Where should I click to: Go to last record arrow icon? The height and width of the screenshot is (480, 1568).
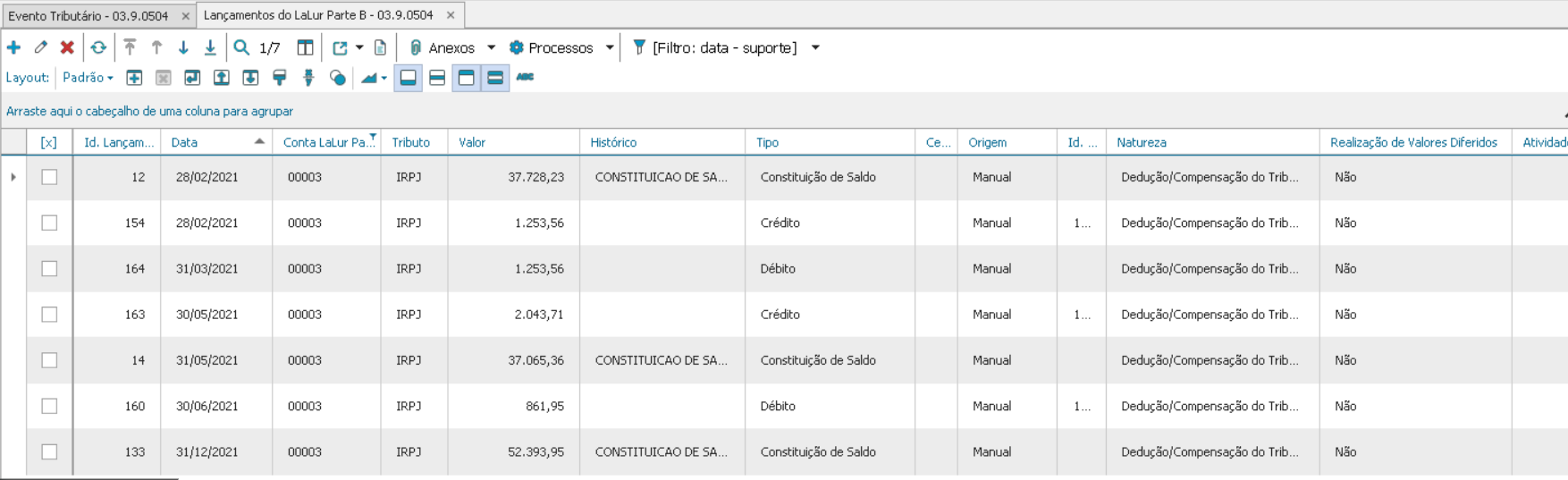210,47
